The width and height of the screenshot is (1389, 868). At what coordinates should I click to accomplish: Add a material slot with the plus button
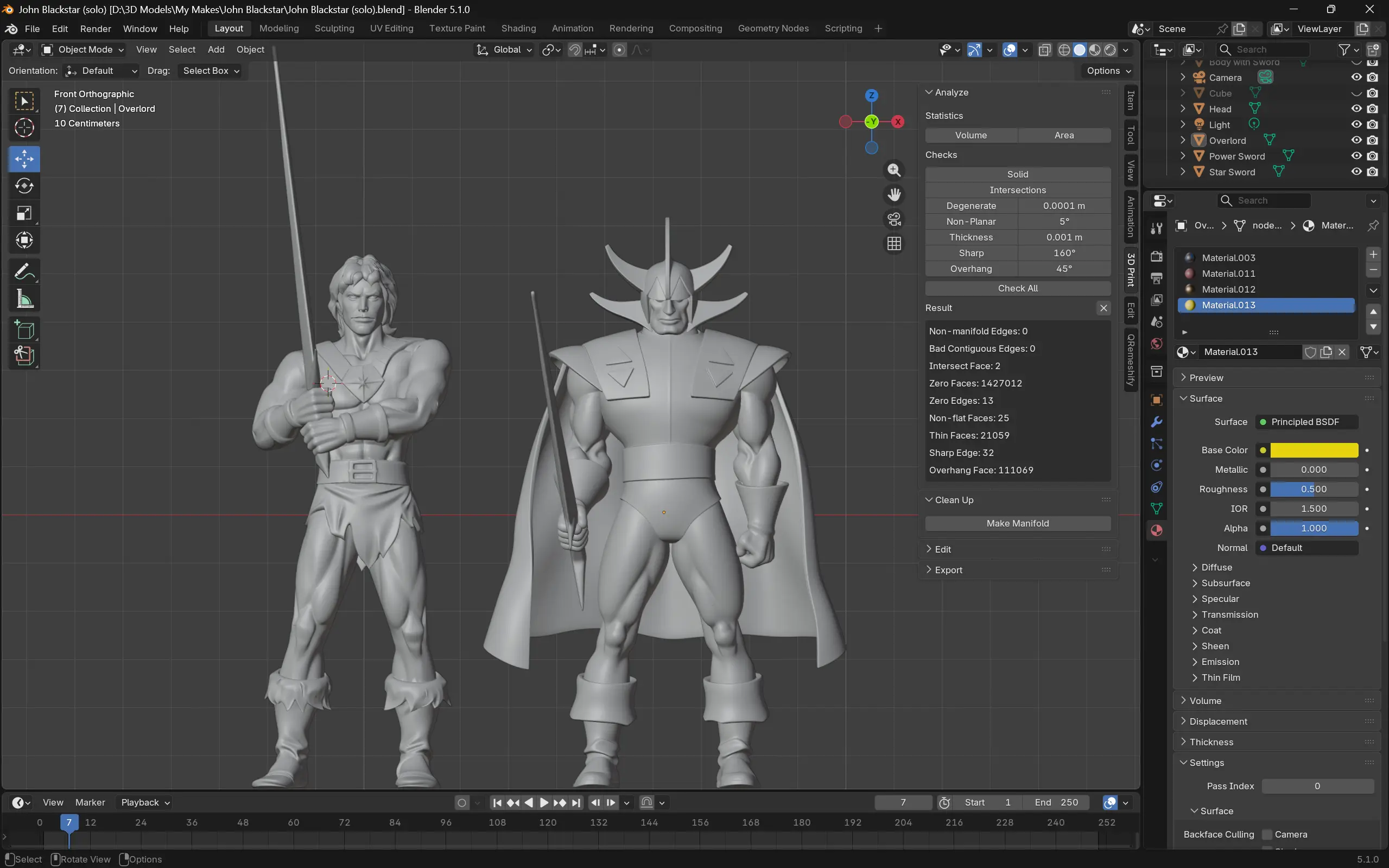click(1373, 254)
